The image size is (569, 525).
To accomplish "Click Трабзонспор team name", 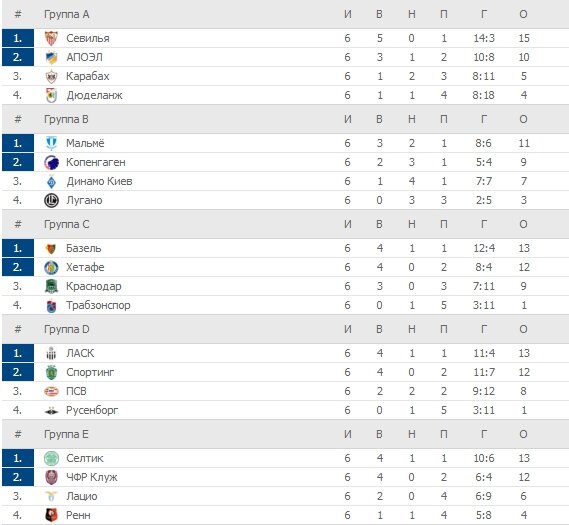I will click(x=98, y=305).
